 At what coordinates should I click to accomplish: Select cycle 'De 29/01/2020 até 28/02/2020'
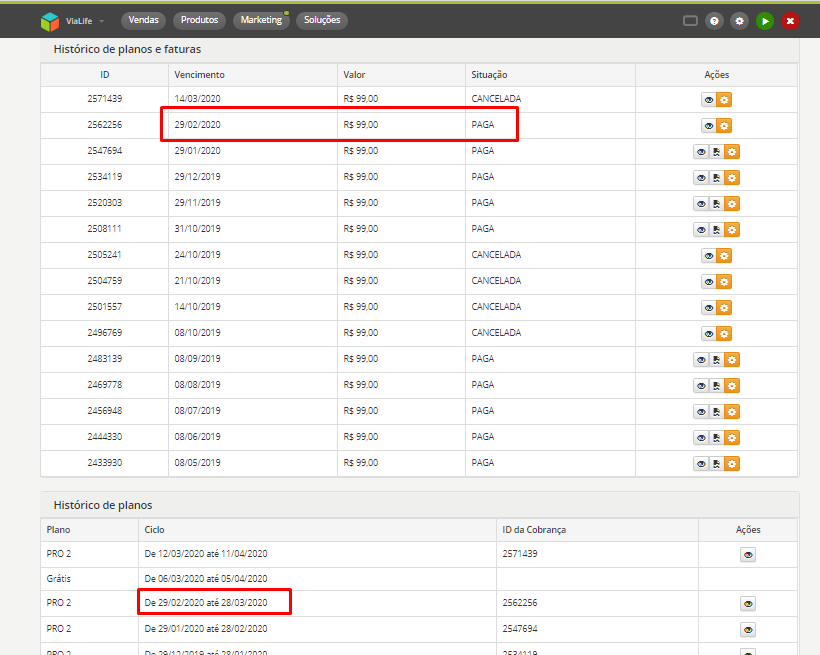click(206, 629)
